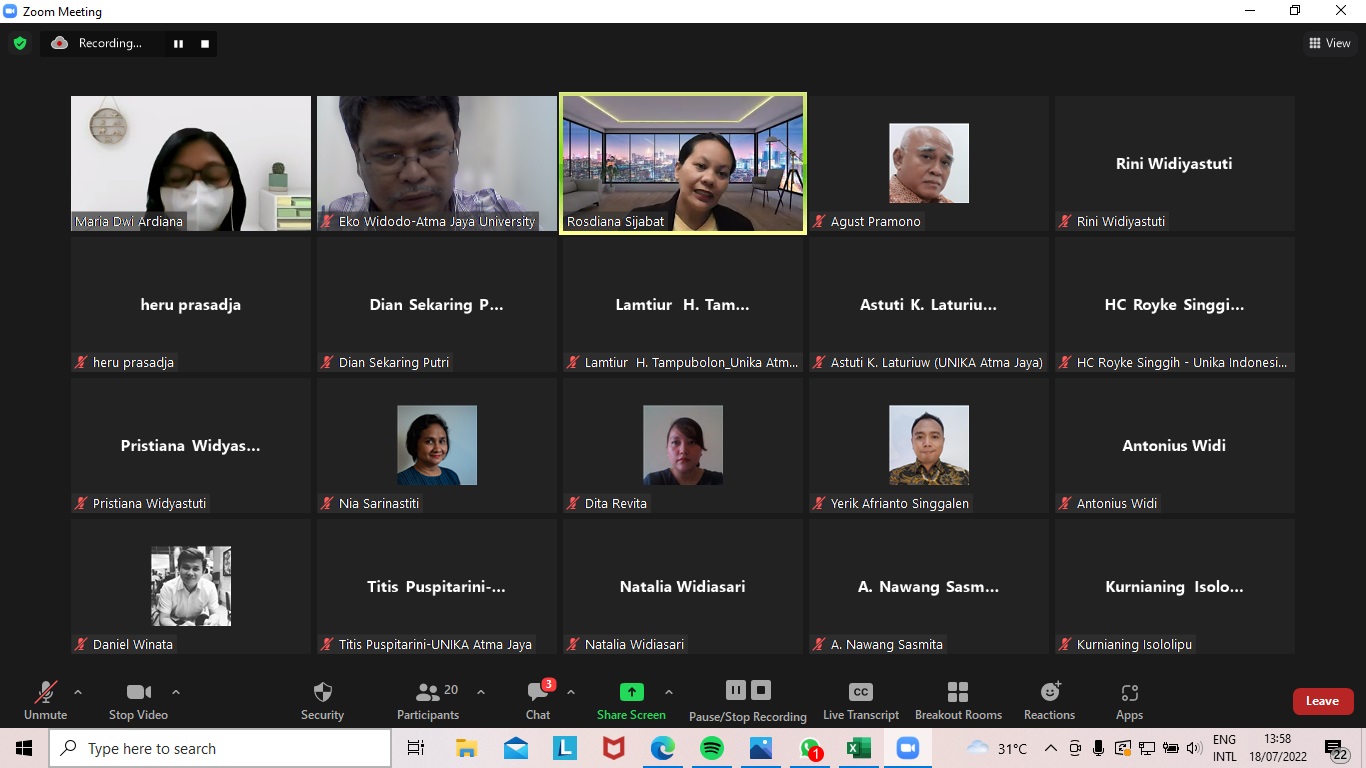Select the Rini Widiyastuti name label

pos(1121,222)
